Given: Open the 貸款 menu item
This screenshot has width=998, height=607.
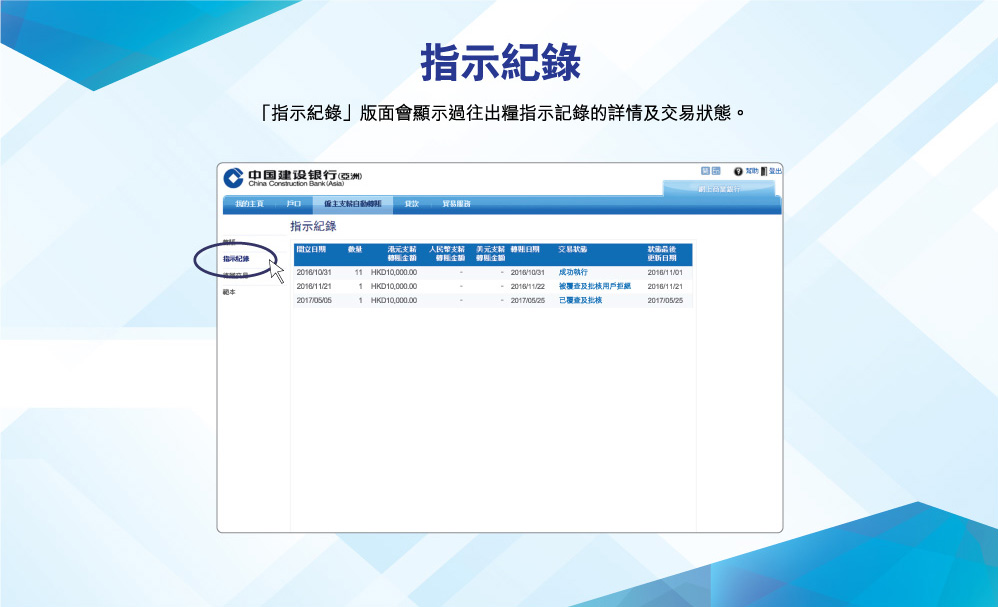Looking at the screenshot, I should pos(411,204).
